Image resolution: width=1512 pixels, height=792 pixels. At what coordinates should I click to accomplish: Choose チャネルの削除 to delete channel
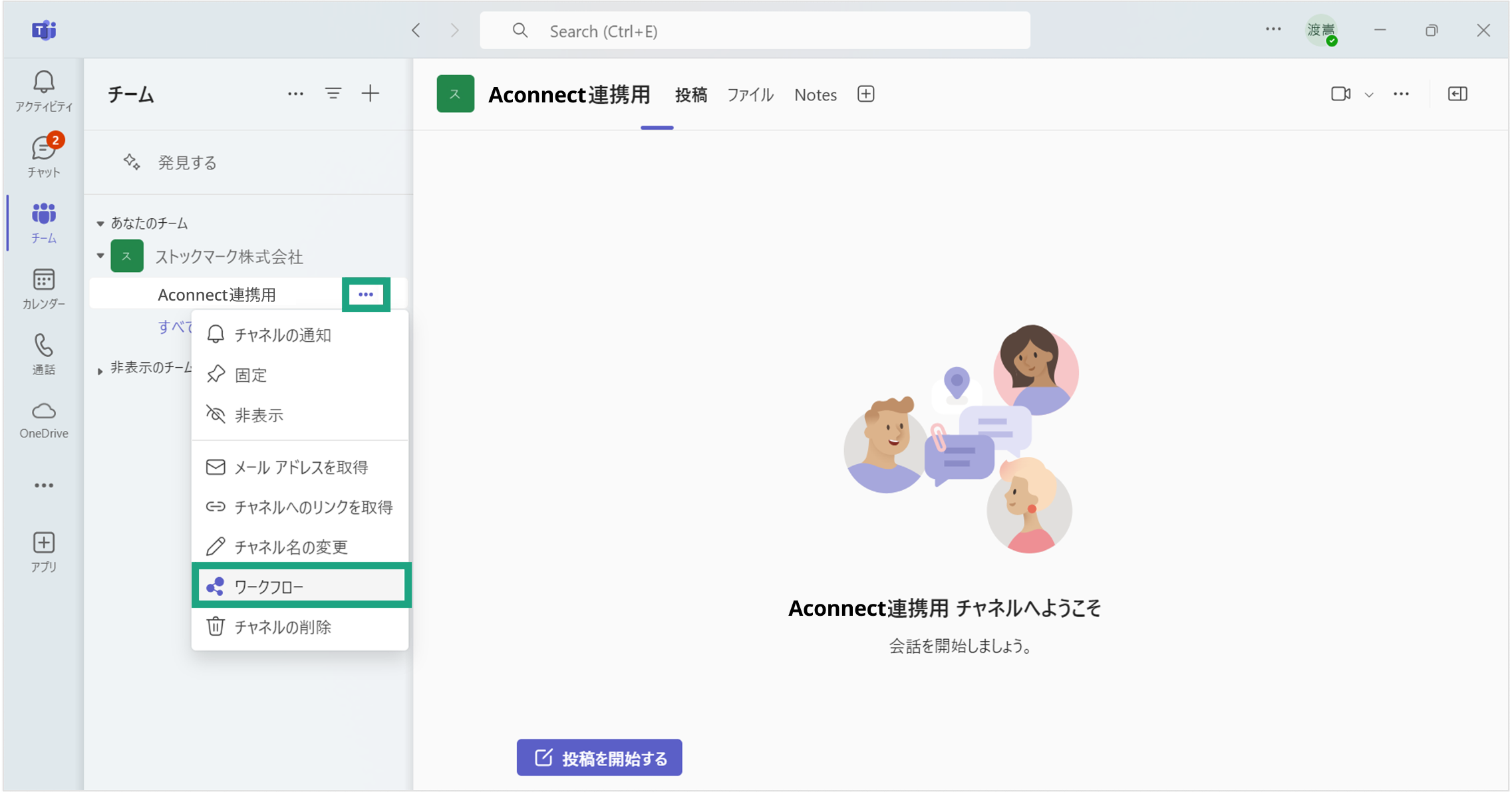pyautogui.click(x=300, y=626)
